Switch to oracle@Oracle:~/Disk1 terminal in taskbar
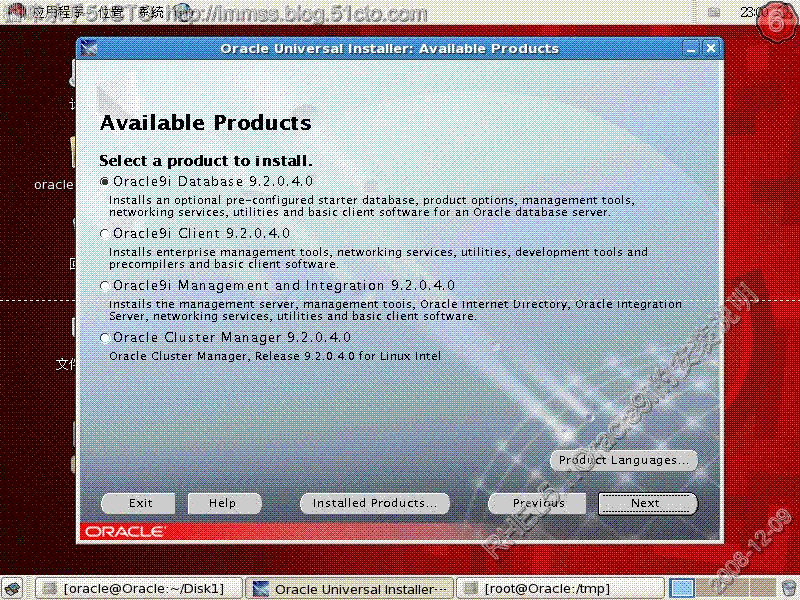Viewport: 800px width, 600px height. click(138, 588)
